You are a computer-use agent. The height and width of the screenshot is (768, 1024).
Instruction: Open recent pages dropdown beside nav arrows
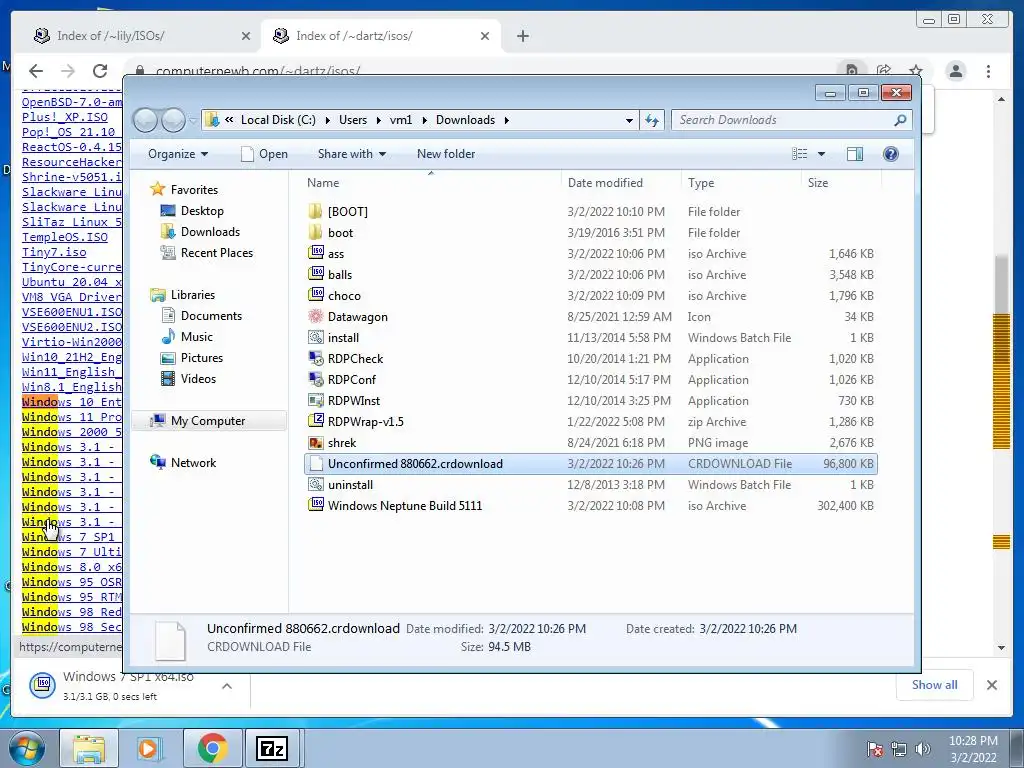[193, 120]
